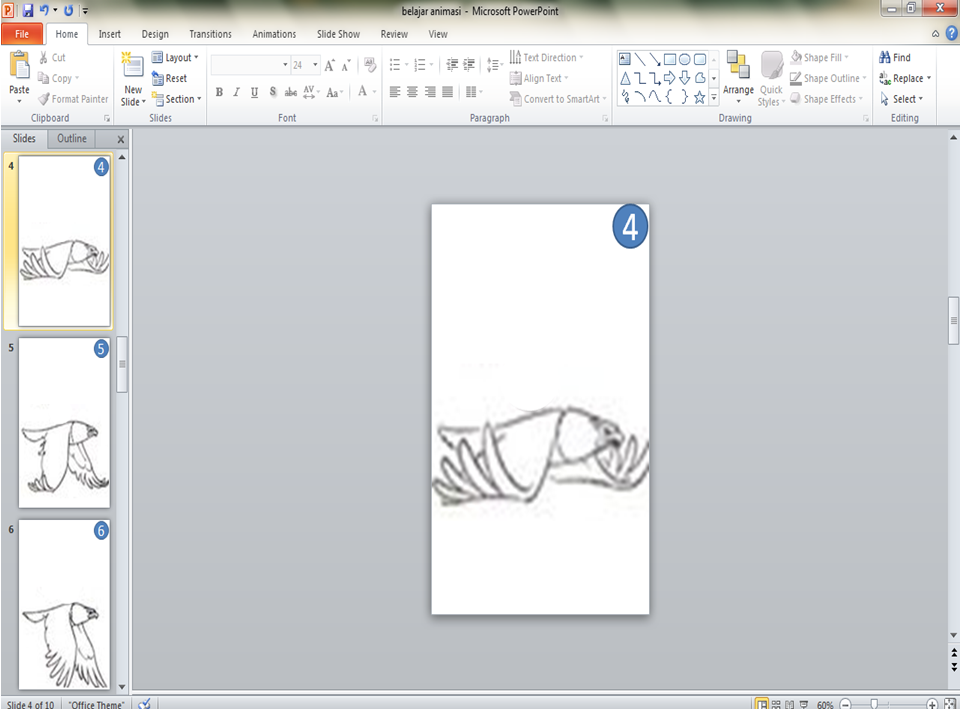Click Convert to SmartArt

point(558,99)
